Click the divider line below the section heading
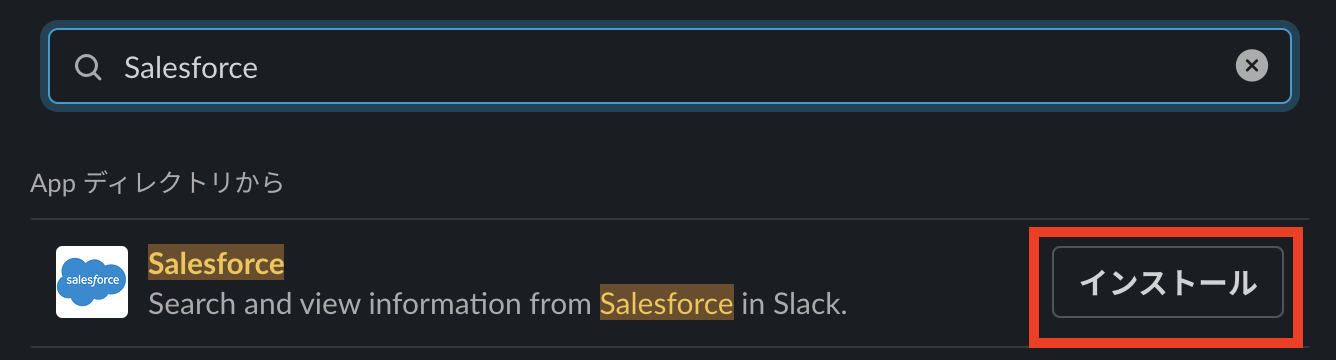Image resolution: width=1336 pixels, height=360 pixels. [669, 220]
